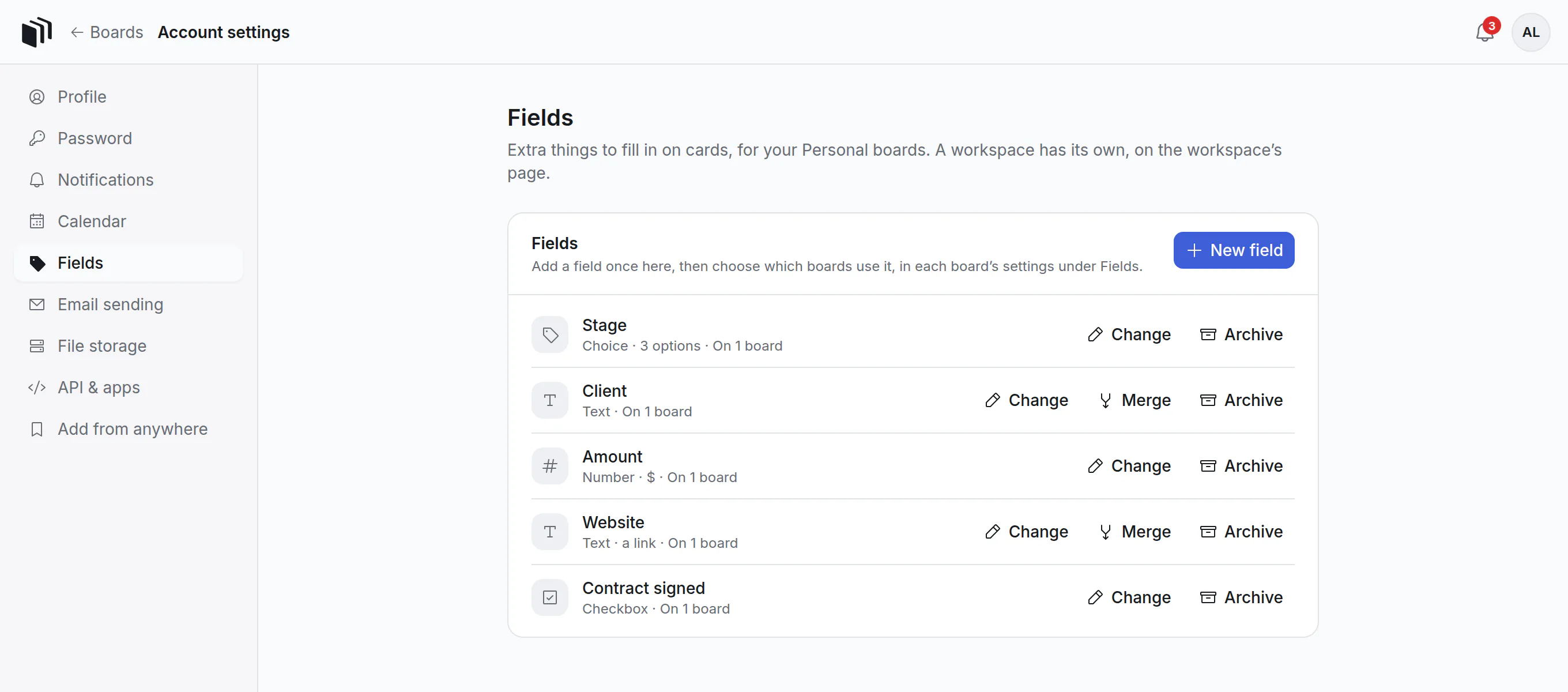
Task: Open the notifications bell
Action: point(1484,32)
